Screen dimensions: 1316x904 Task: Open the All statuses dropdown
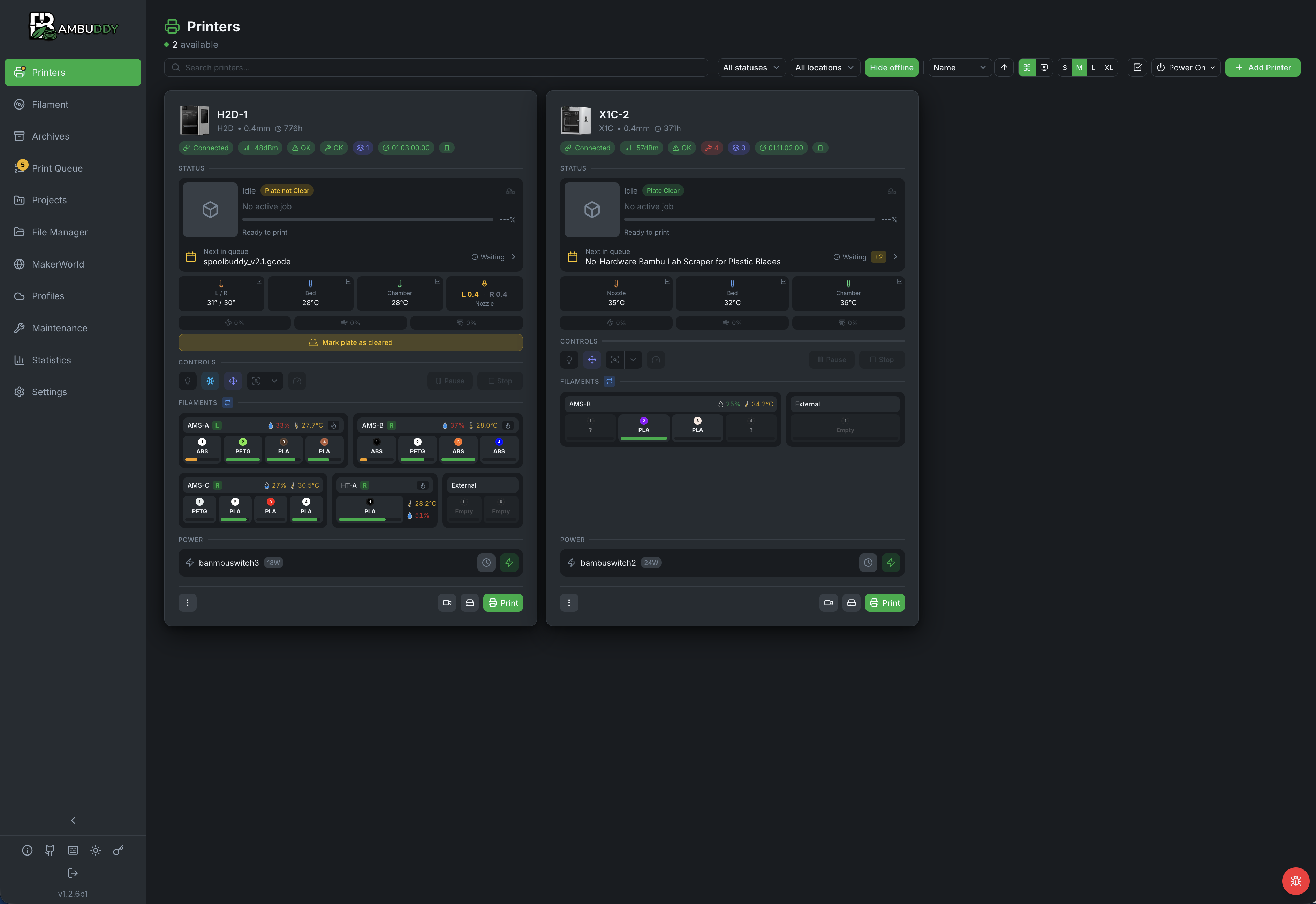tap(751, 67)
